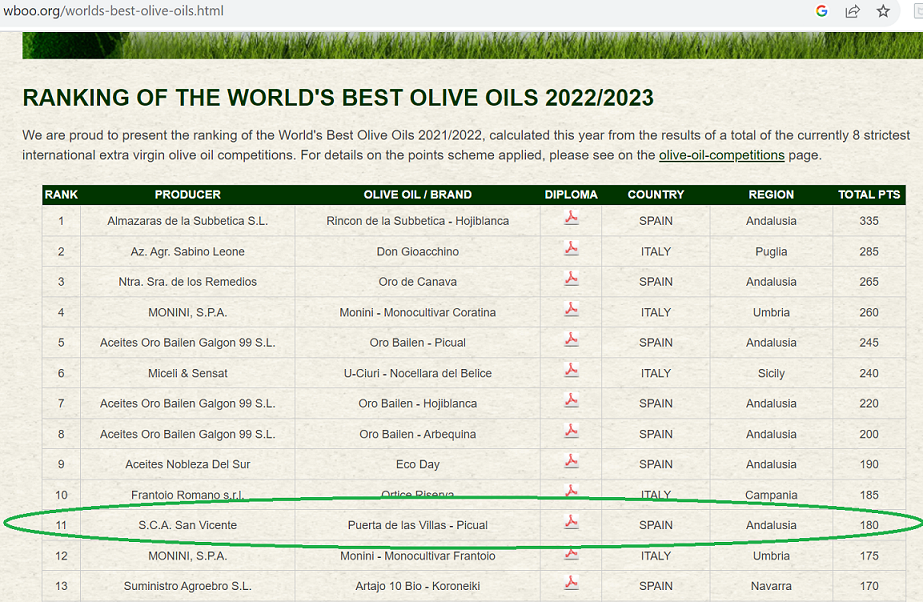
Task: Click region Campania in rank 10 row
Action: pos(771,495)
